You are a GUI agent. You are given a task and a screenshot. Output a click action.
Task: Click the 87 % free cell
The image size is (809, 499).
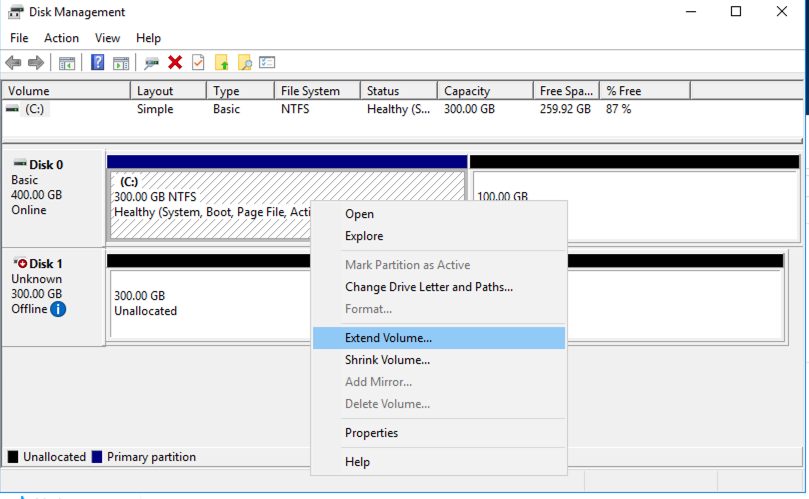point(618,109)
